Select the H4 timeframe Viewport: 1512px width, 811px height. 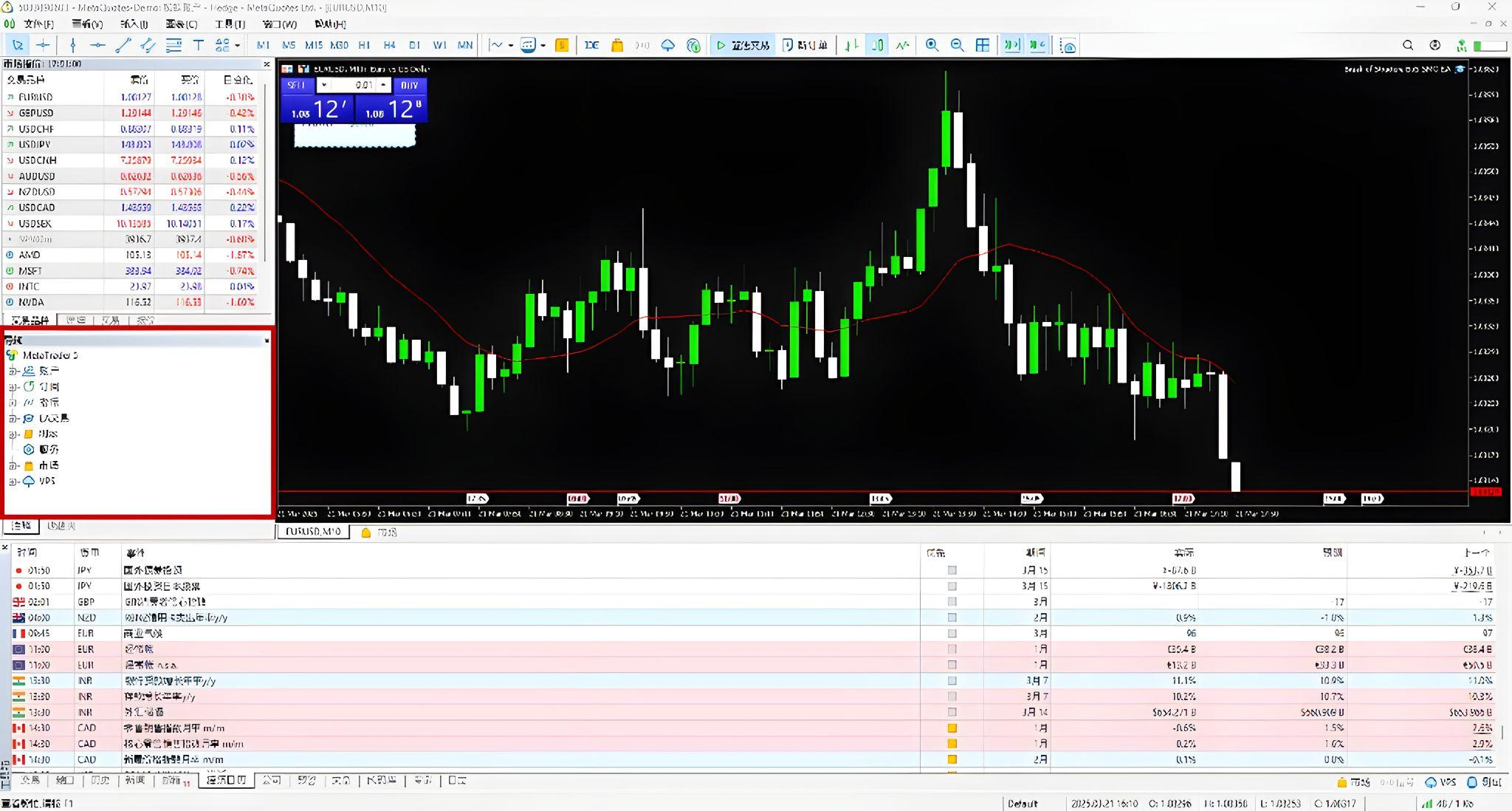(x=389, y=45)
